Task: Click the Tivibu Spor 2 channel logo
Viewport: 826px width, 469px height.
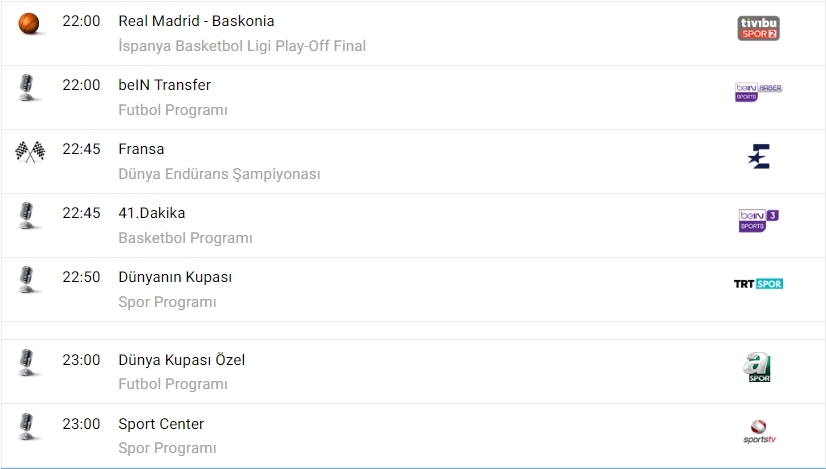Action: [x=758, y=28]
